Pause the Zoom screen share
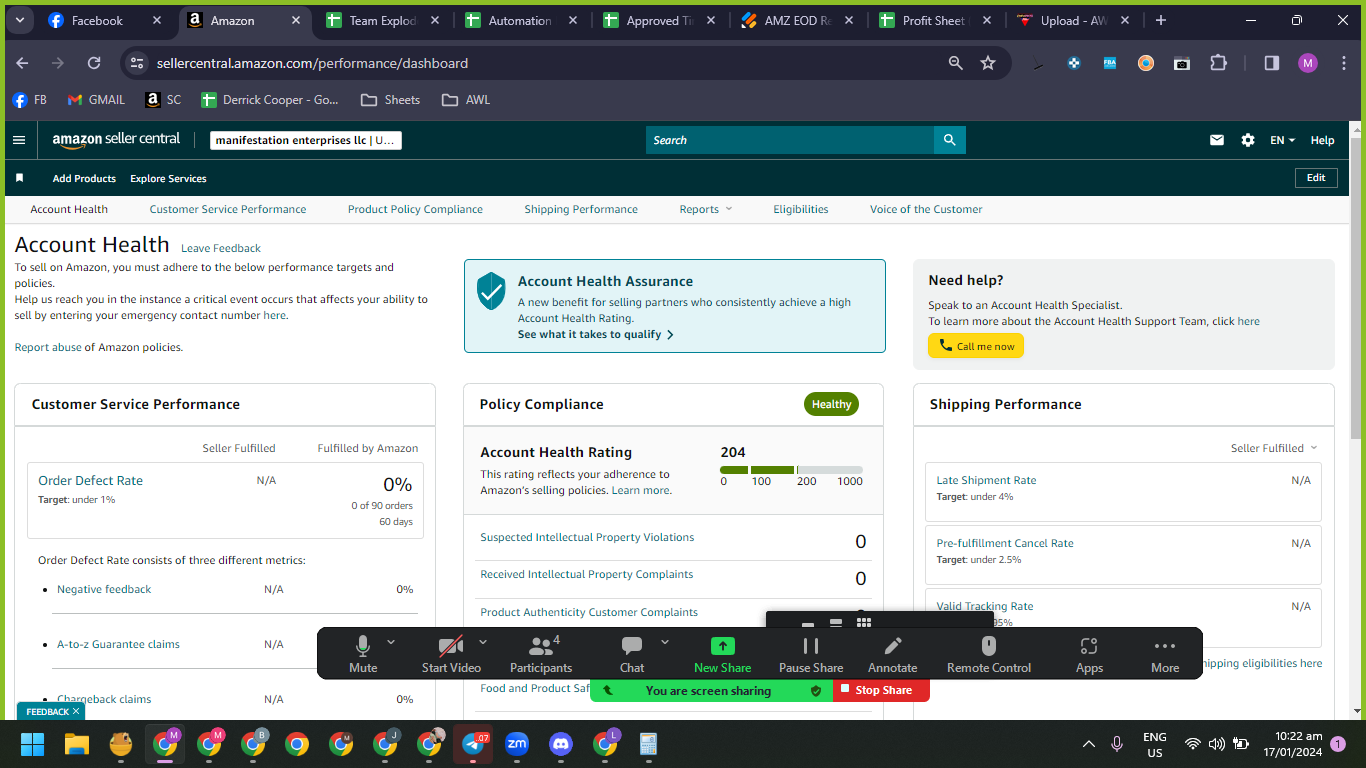1366x768 pixels. click(811, 655)
